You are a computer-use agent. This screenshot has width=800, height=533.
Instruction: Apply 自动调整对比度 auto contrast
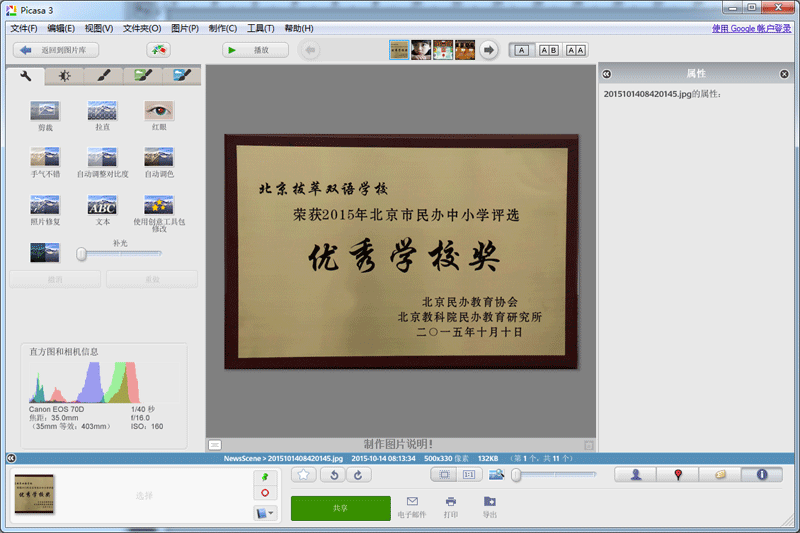point(103,163)
